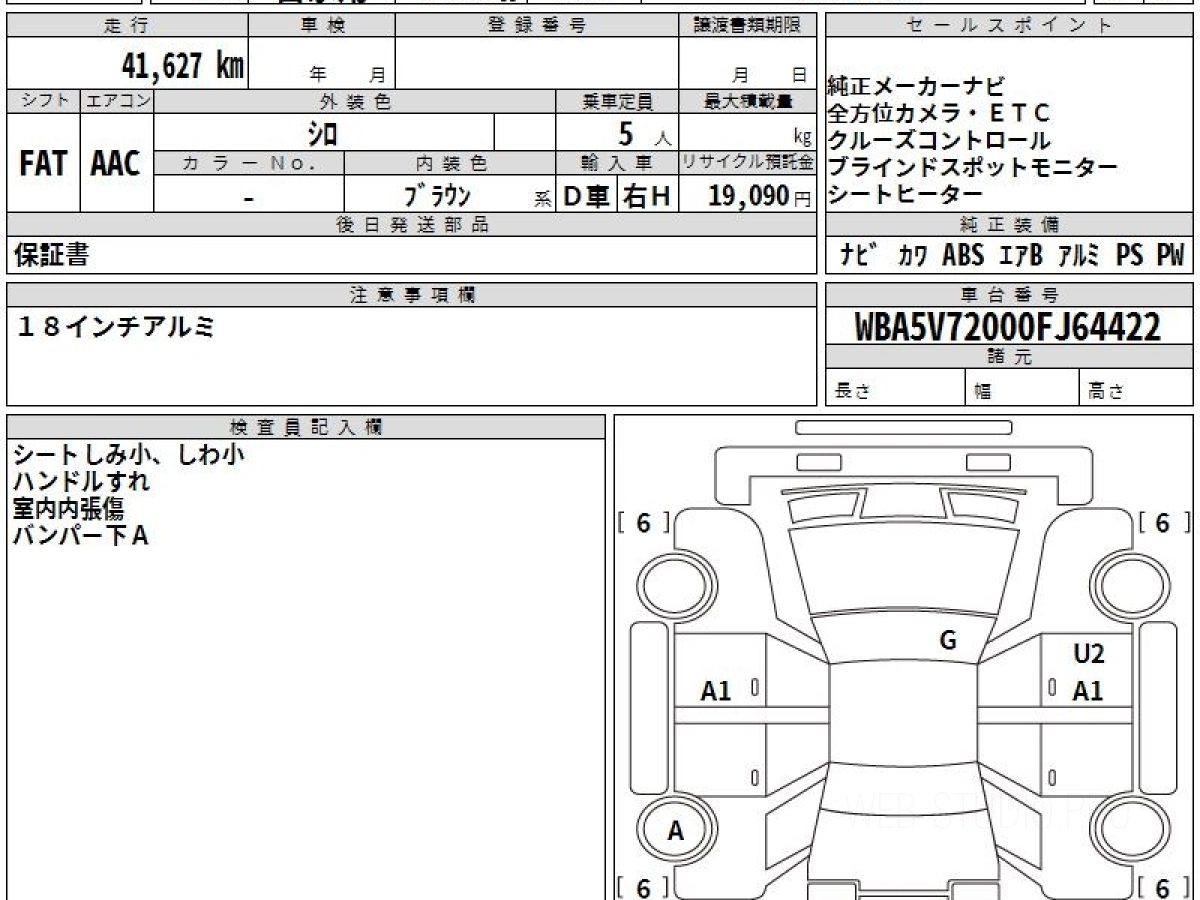Click the 長さ dimension label
This screenshot has width=1200, height=900.
click(x=852, y=392)
